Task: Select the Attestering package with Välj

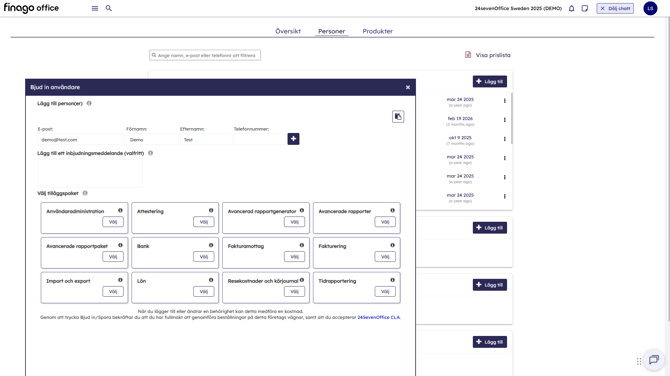Action: tap(204, 222)
